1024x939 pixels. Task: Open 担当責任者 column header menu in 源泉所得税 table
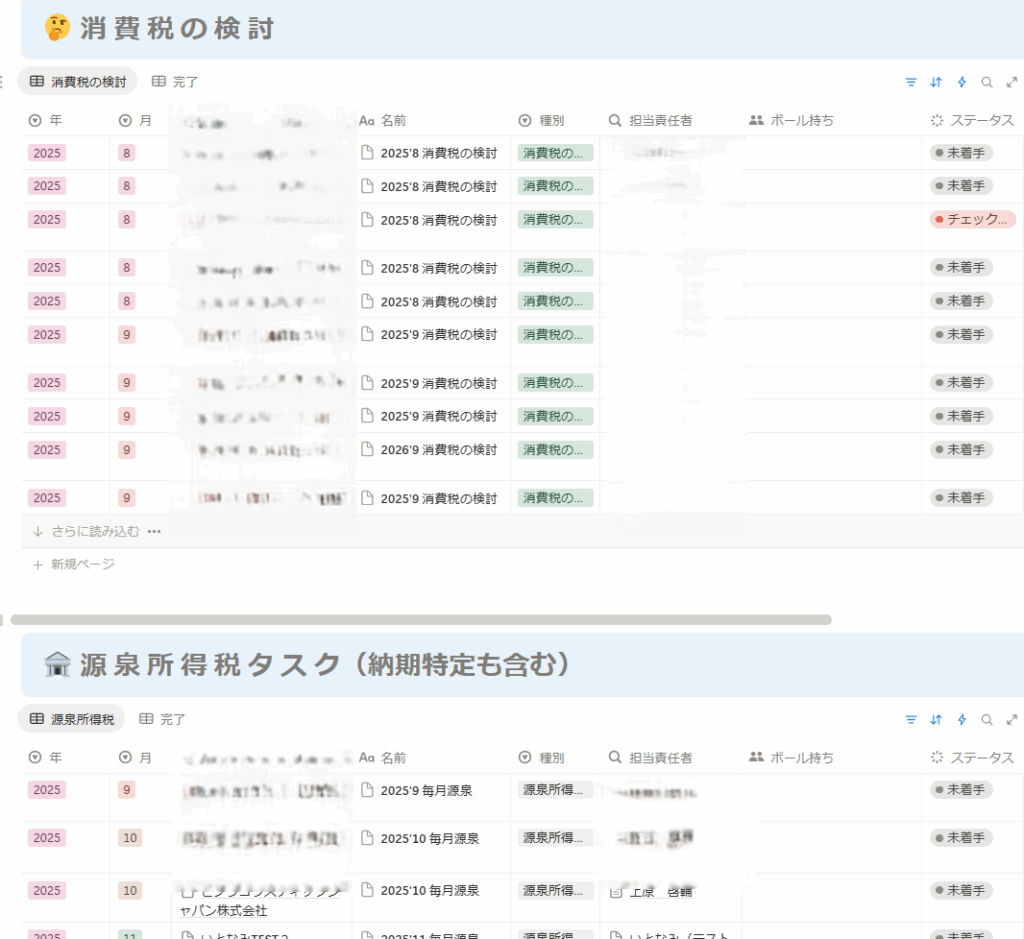coord(660,758)
